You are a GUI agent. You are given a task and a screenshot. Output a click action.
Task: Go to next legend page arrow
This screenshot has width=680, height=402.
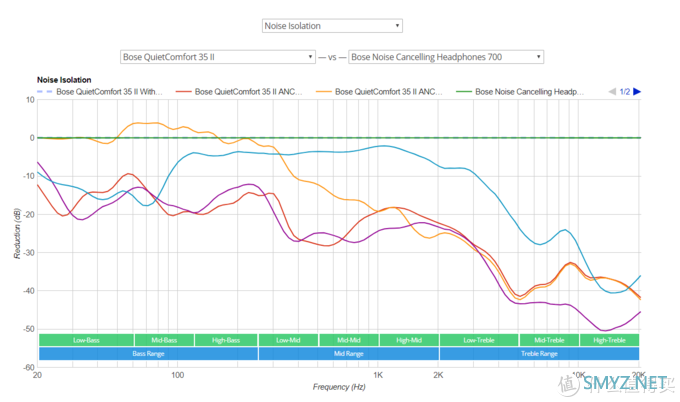(637, 92)
